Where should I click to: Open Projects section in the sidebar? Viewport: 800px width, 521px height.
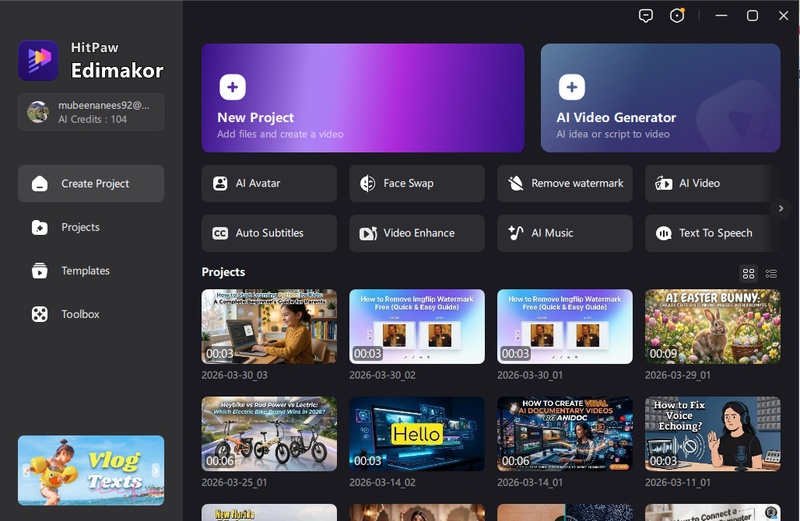(91, 227)
